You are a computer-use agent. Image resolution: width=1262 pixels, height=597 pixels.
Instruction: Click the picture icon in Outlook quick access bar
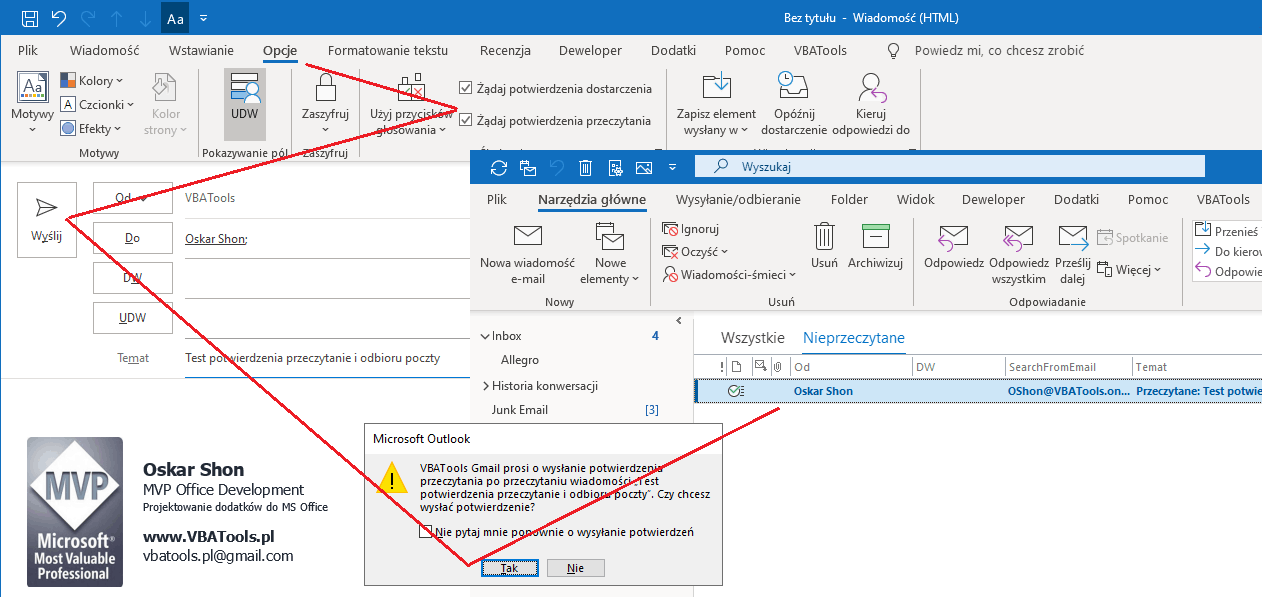pyautogui.click(x=644, y=167)
